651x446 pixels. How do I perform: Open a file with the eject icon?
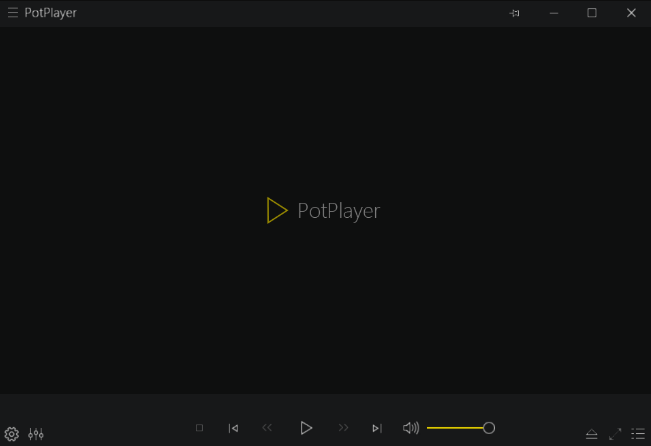click(x=592, y=434)
